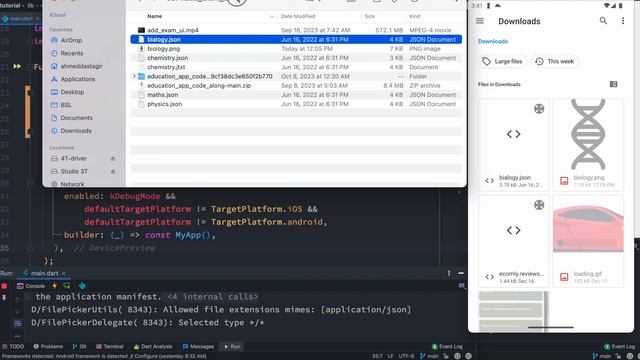Image resolution: width=640 pixels, height=360 pixels.
Task: Sort Finder list by Date Modified column
Action: click(298, 16)
